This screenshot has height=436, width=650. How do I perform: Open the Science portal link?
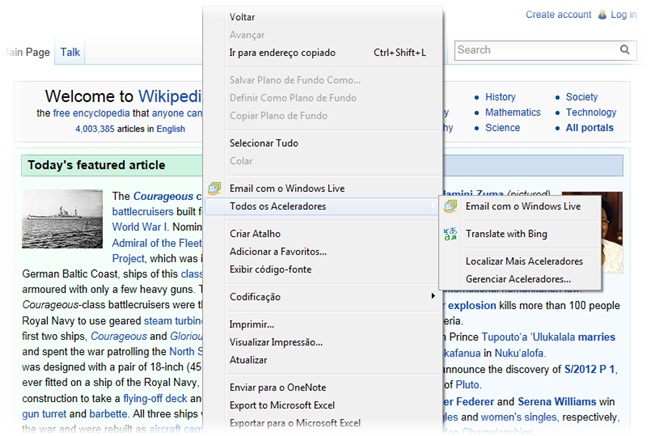pos(502,128)
